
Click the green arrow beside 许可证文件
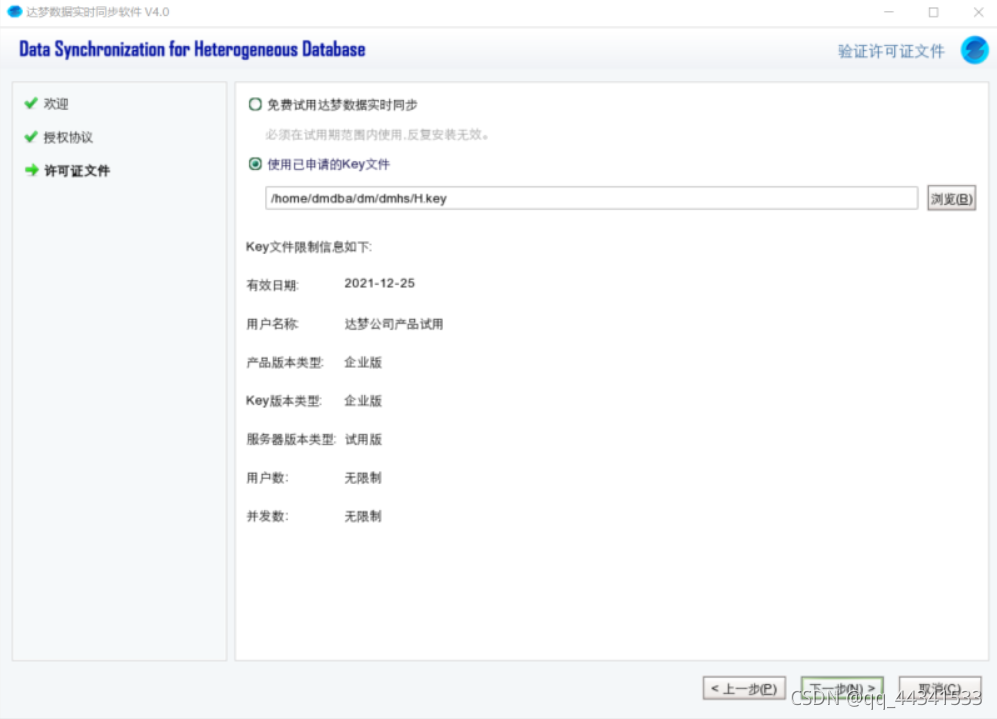pos(31,170)
